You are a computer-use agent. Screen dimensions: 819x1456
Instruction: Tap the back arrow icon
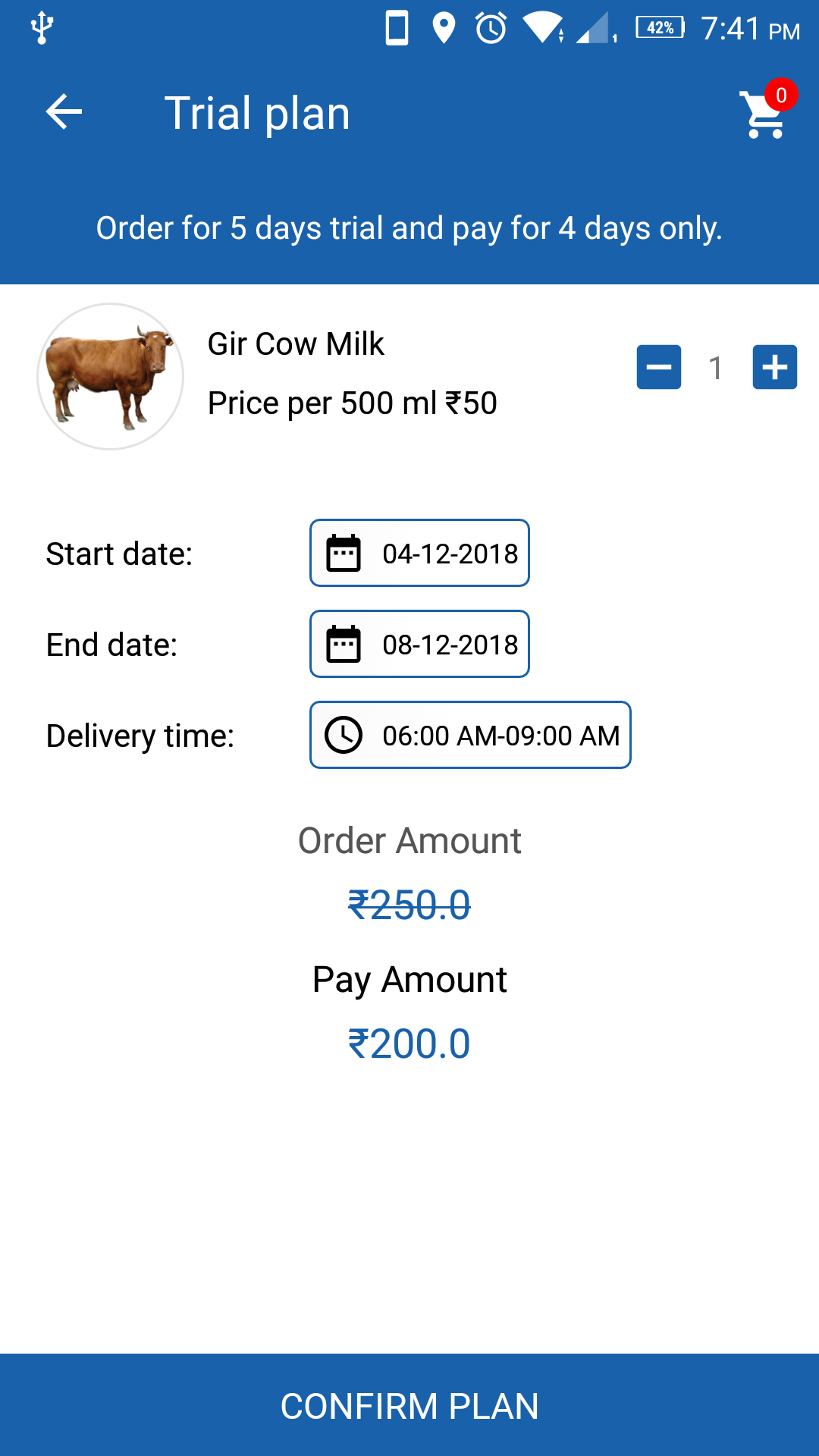point(64,113)
